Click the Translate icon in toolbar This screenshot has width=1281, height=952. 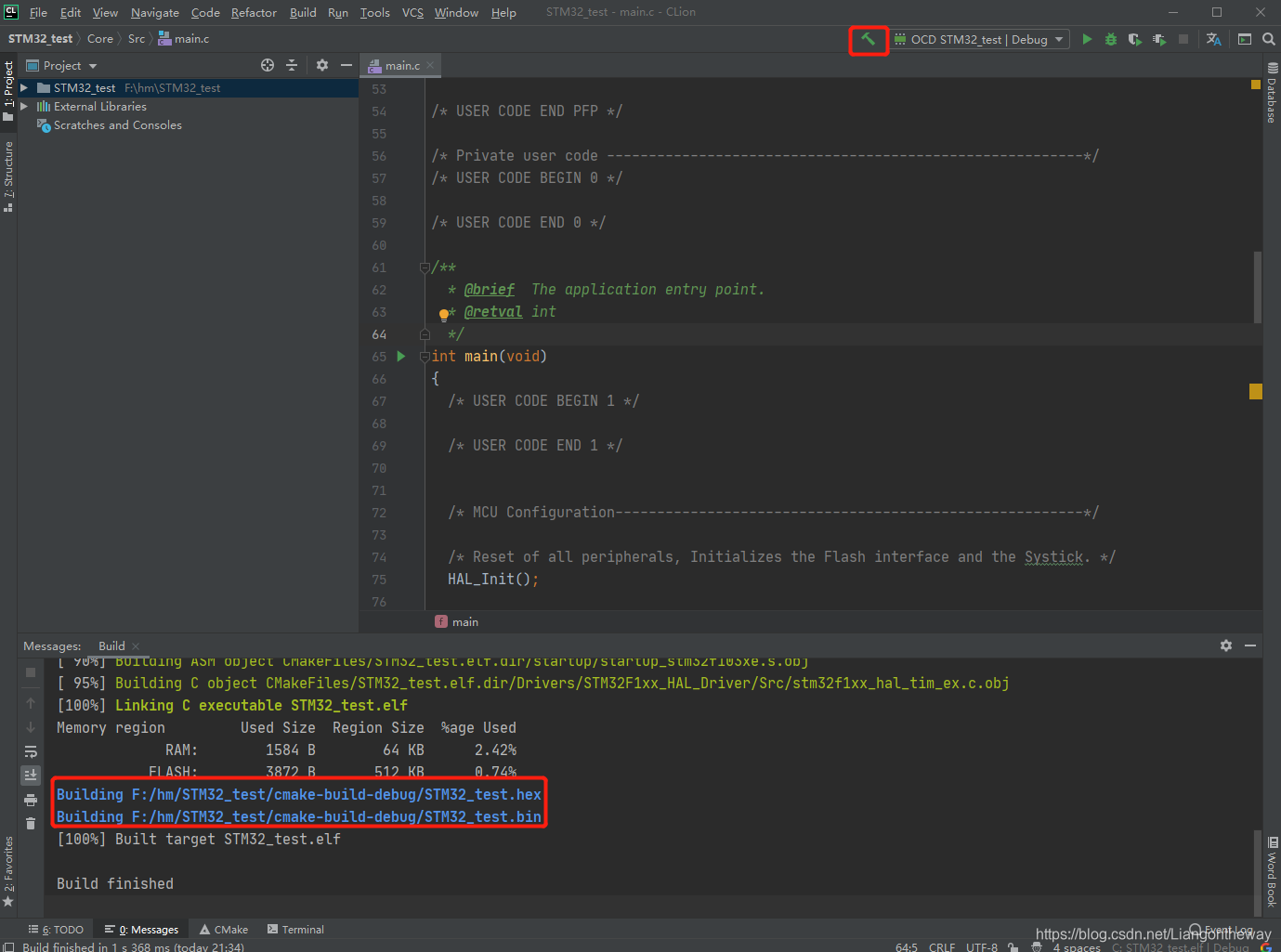(x=1213, y=39)
